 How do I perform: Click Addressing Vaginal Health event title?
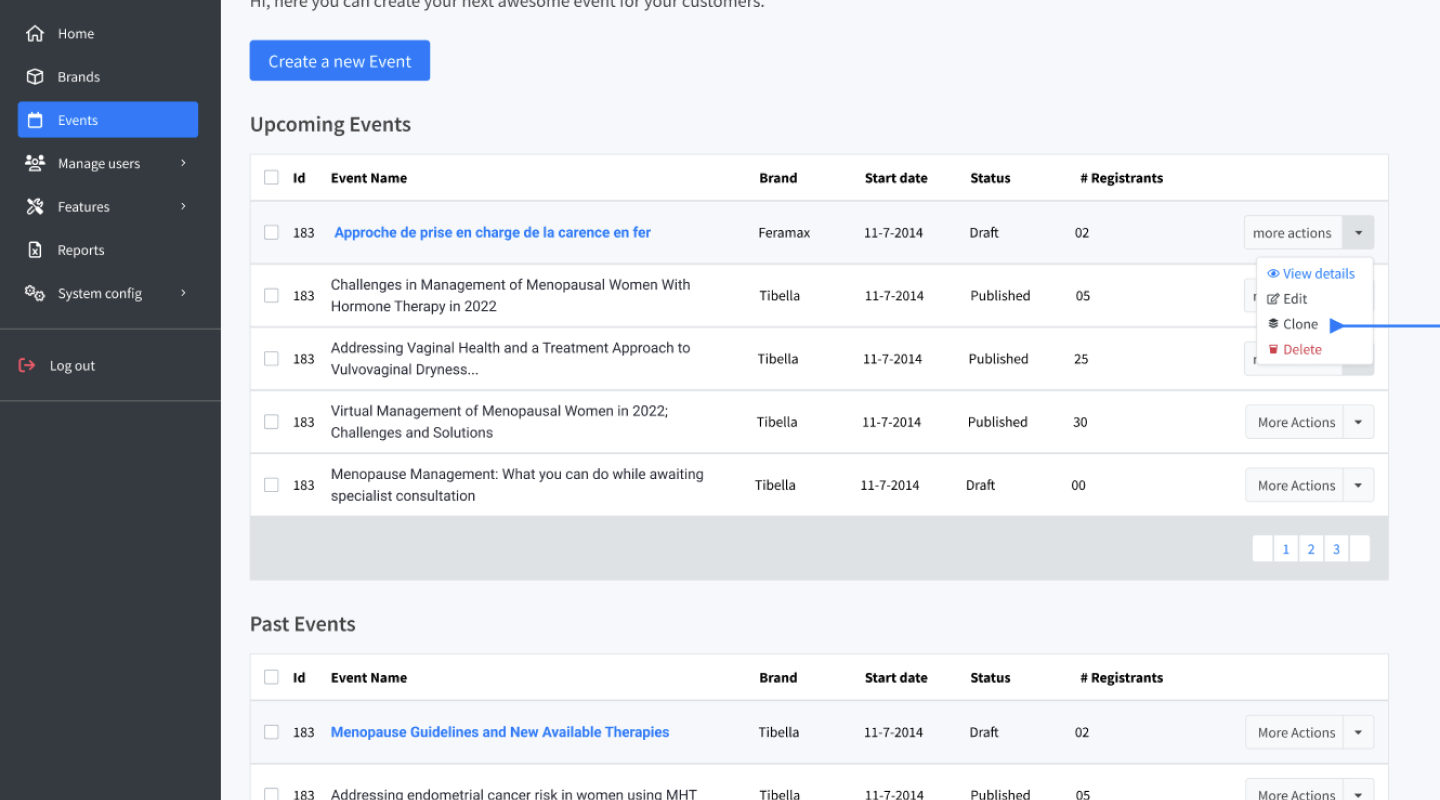pyautogui.click(x=511, y=359)
